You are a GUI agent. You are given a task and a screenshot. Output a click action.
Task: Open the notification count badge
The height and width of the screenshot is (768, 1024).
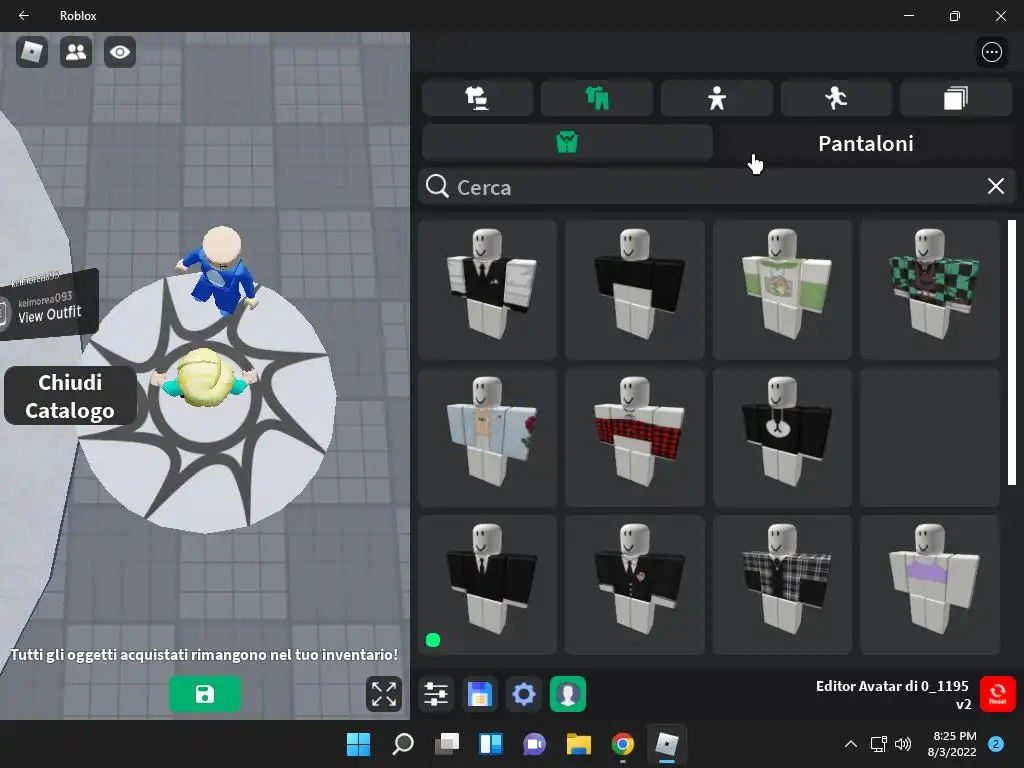pyautogui.click(x=996, y=744)
